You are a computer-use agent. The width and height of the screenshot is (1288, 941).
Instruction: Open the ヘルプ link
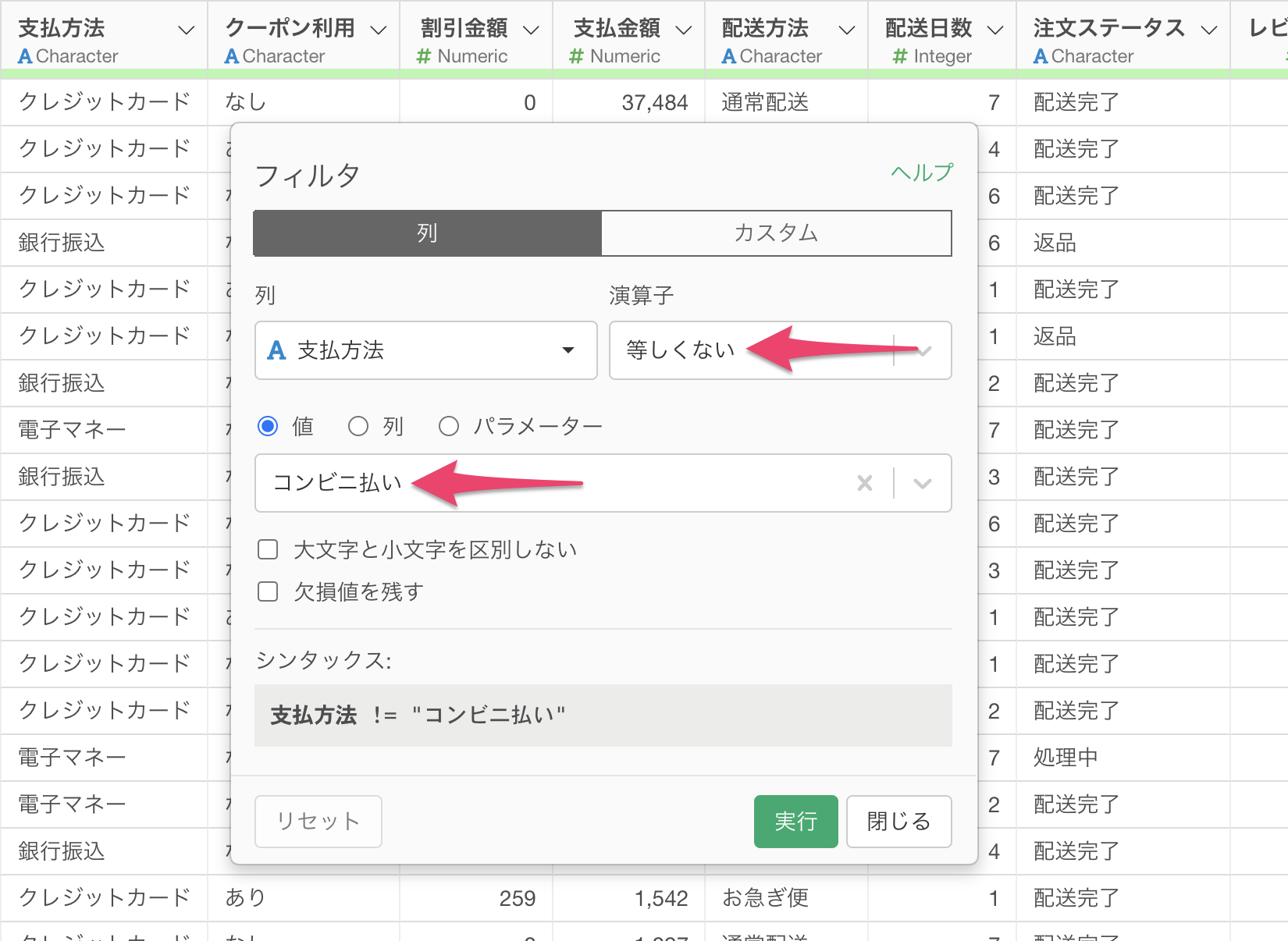tap(922, 172)
